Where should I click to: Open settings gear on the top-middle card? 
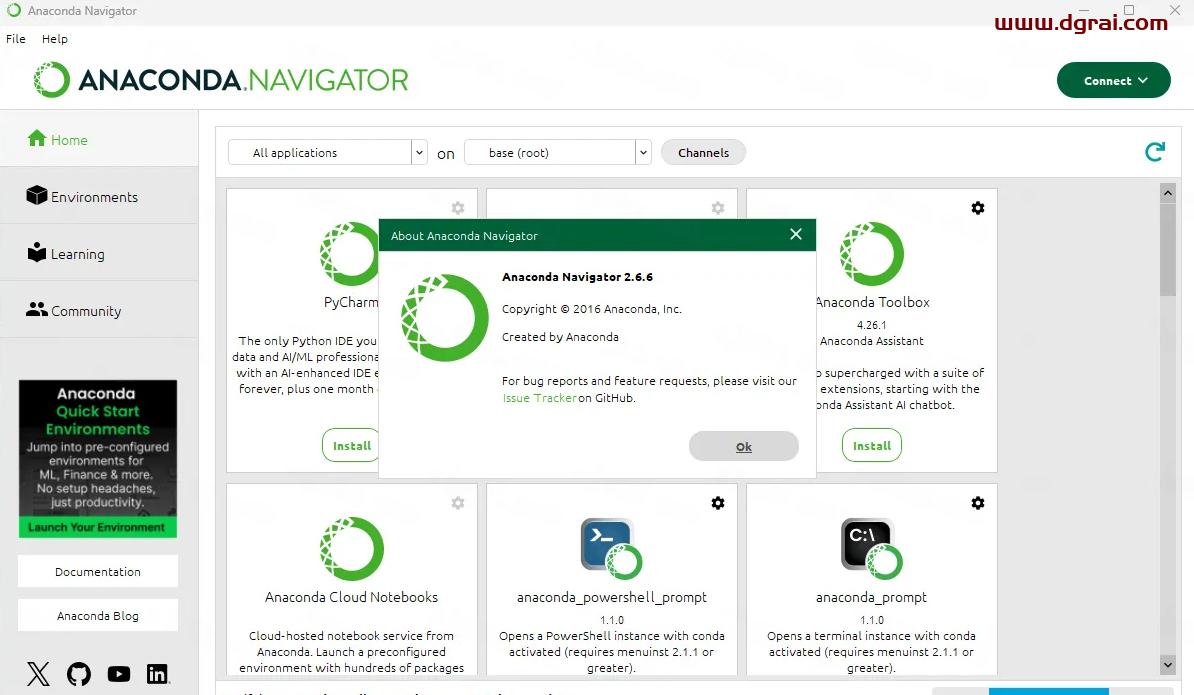point(717,208)
